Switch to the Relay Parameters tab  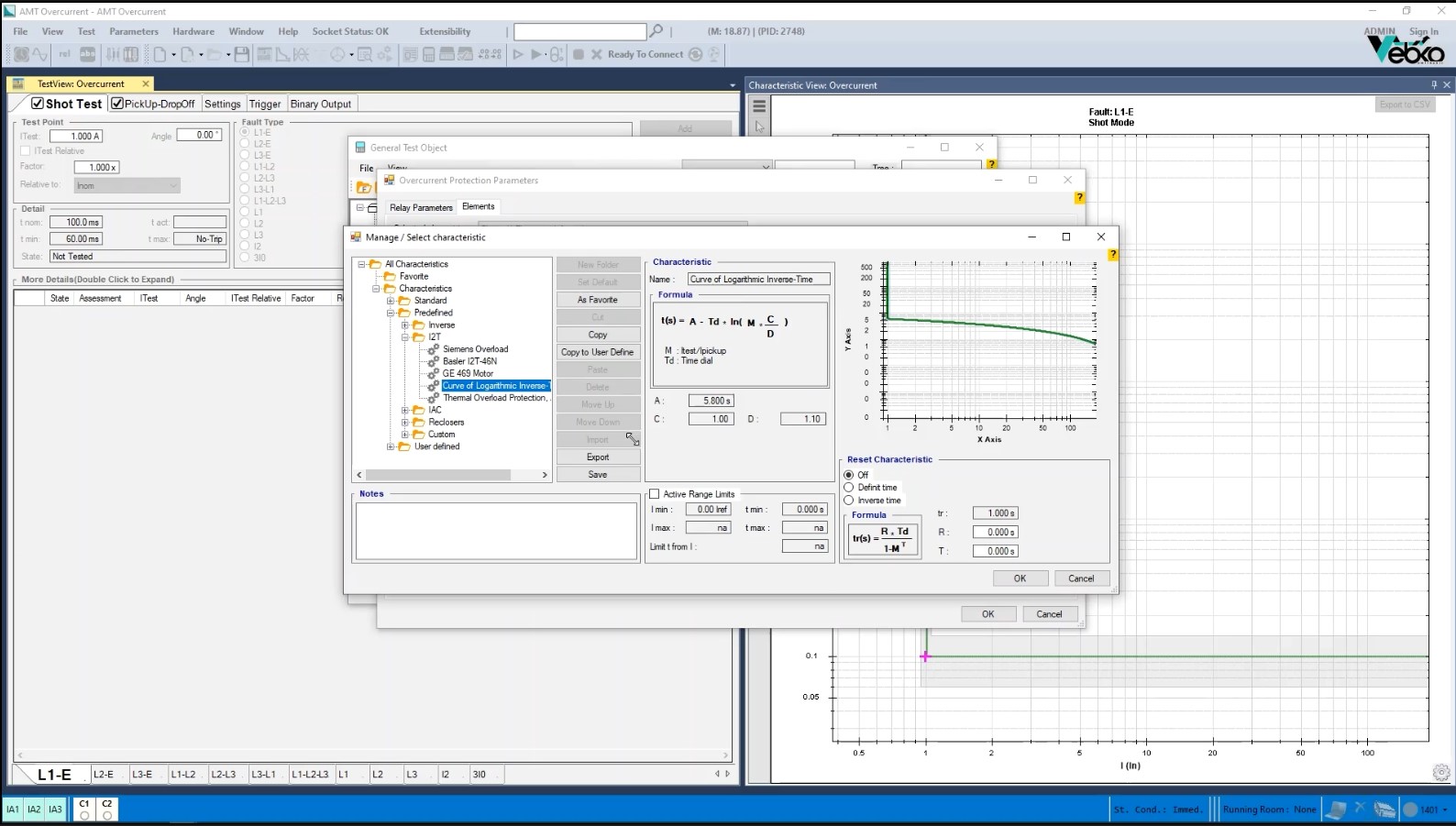421,207
